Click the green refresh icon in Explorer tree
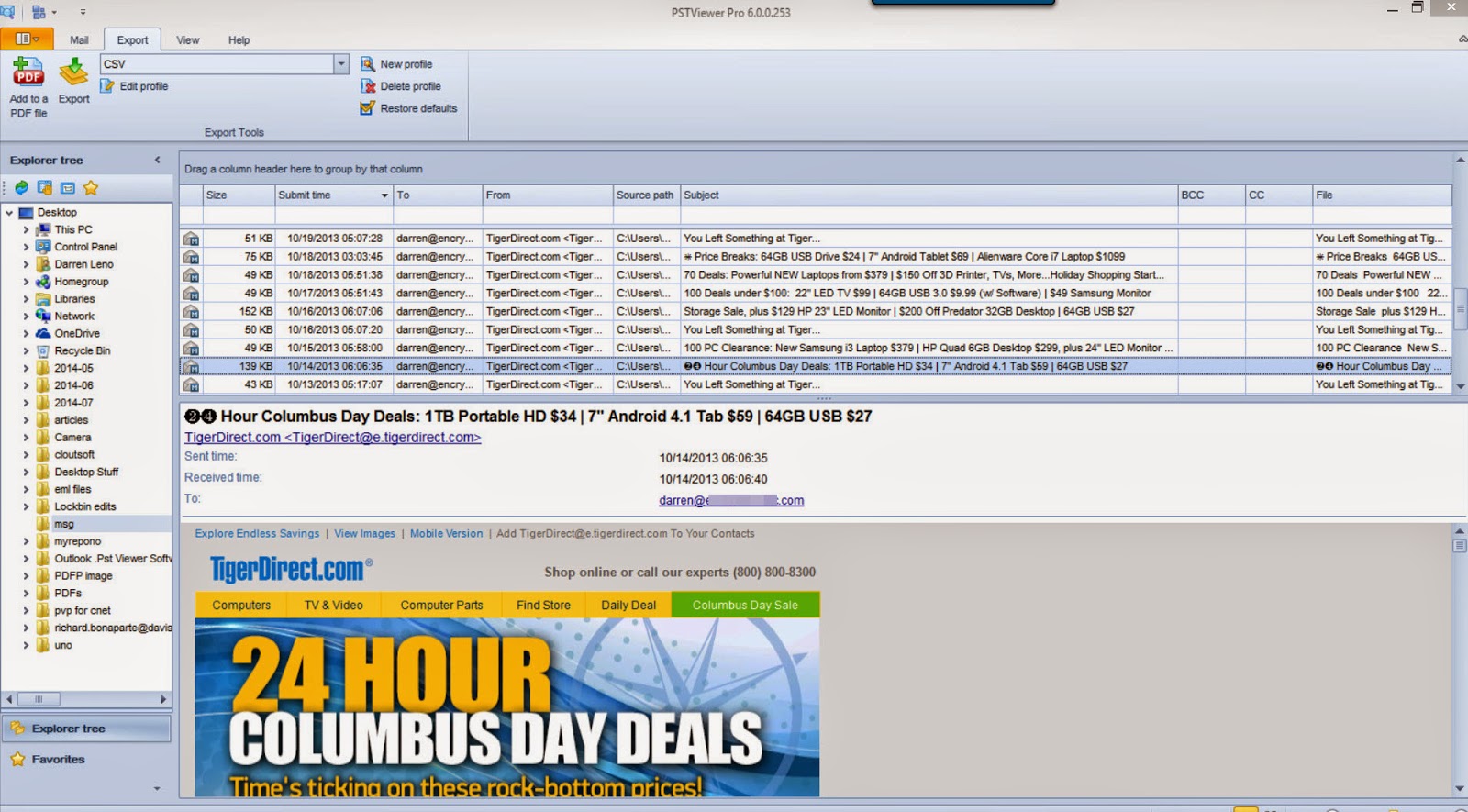The width and height of the screenshot is (1468, 812). click(x=21, y=188)
